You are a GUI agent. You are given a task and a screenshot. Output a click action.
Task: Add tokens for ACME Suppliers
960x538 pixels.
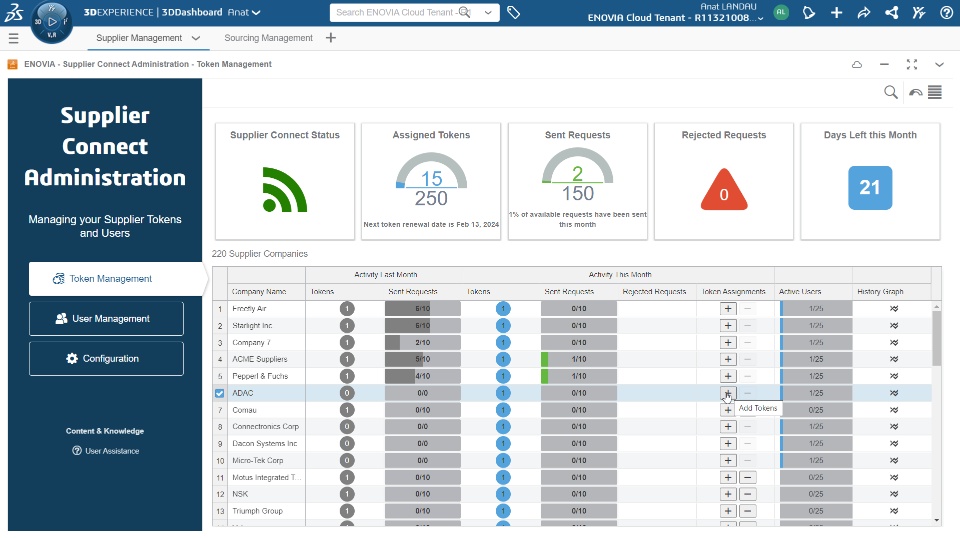727,359
